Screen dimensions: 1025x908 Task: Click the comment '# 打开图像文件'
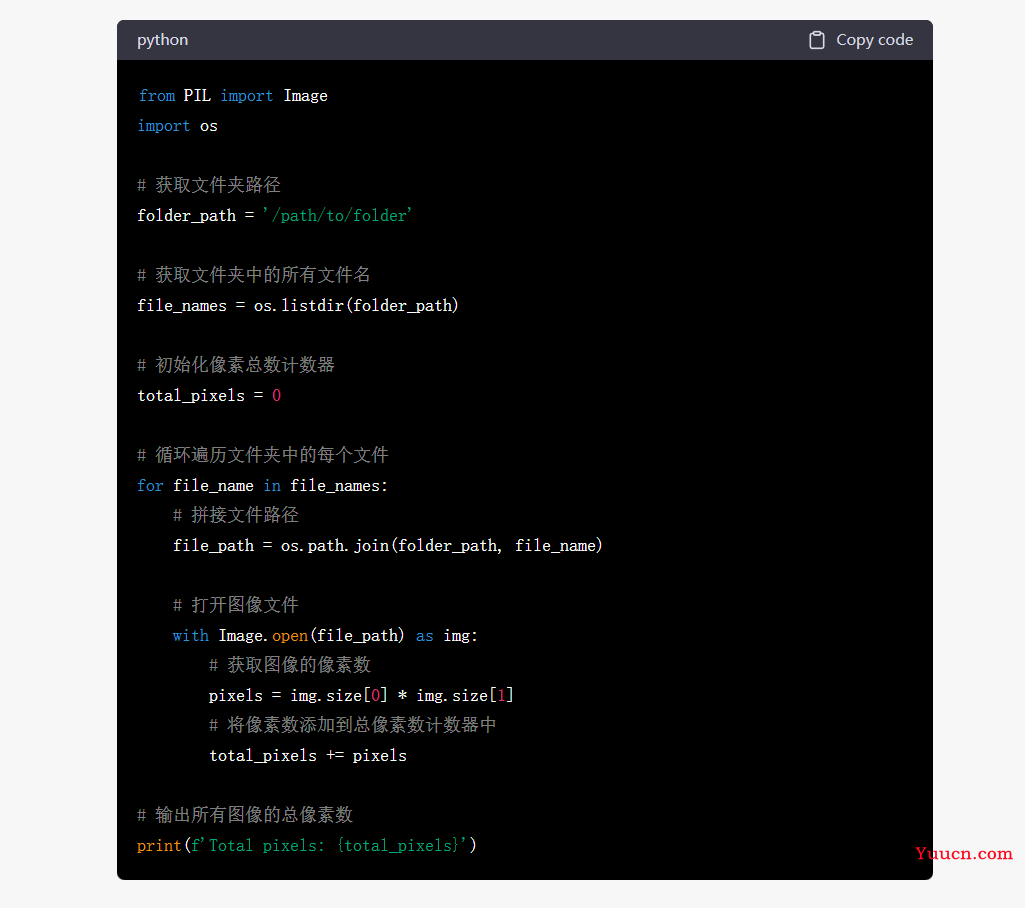(236, 605)
